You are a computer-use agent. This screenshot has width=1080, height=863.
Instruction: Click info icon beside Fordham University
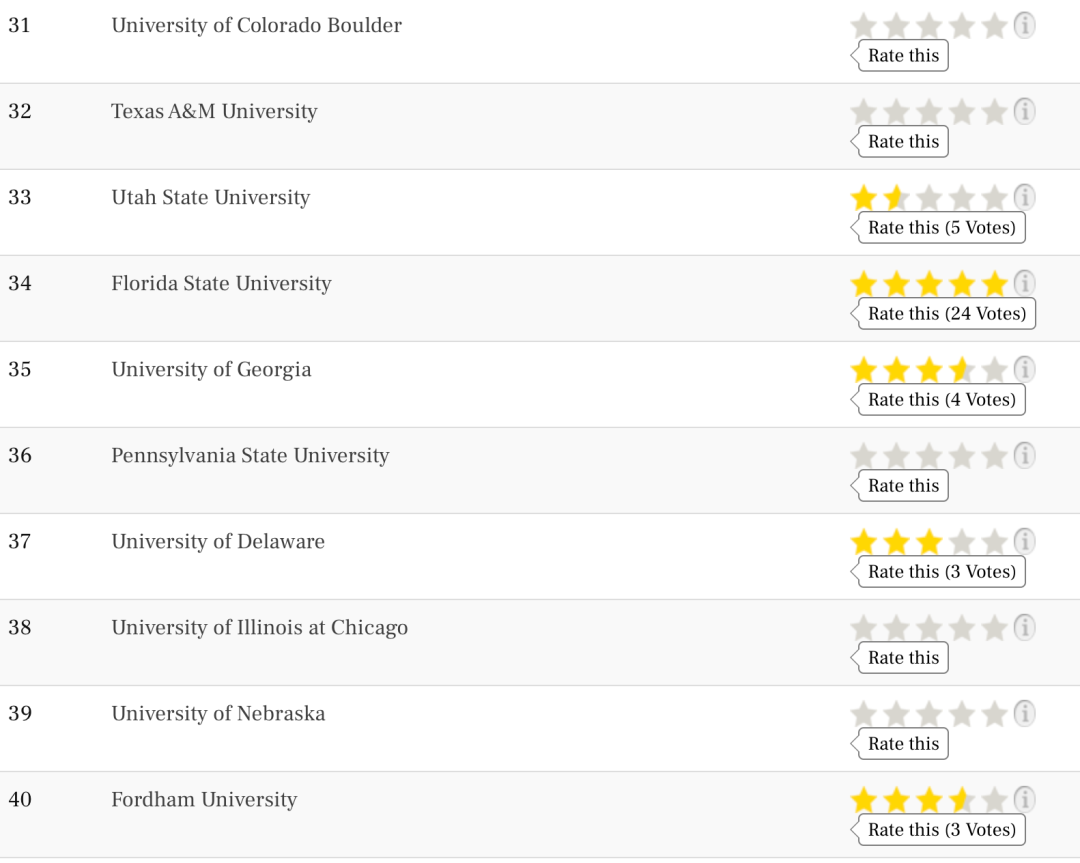[x=1024, y=800]
